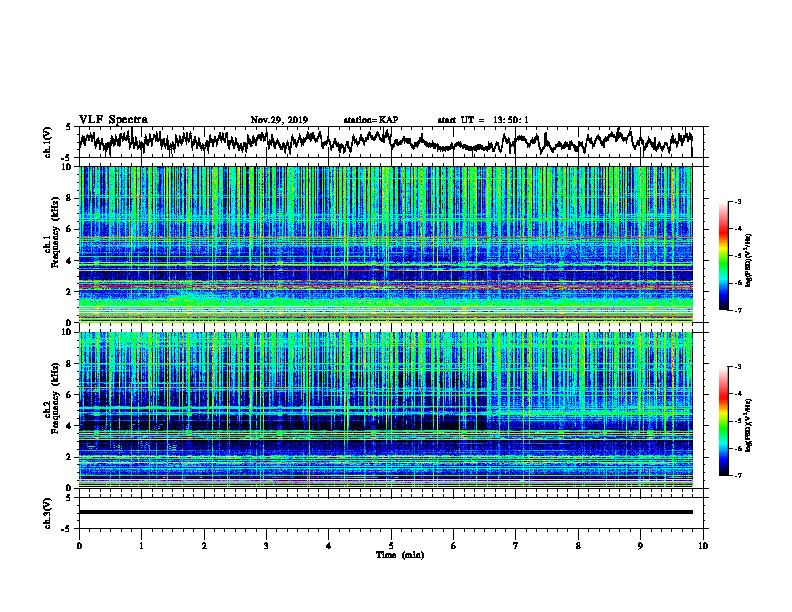Select the ch.2 "Frequency (kHz)" axis label
792x612 pixels.
tap(56, 398)
